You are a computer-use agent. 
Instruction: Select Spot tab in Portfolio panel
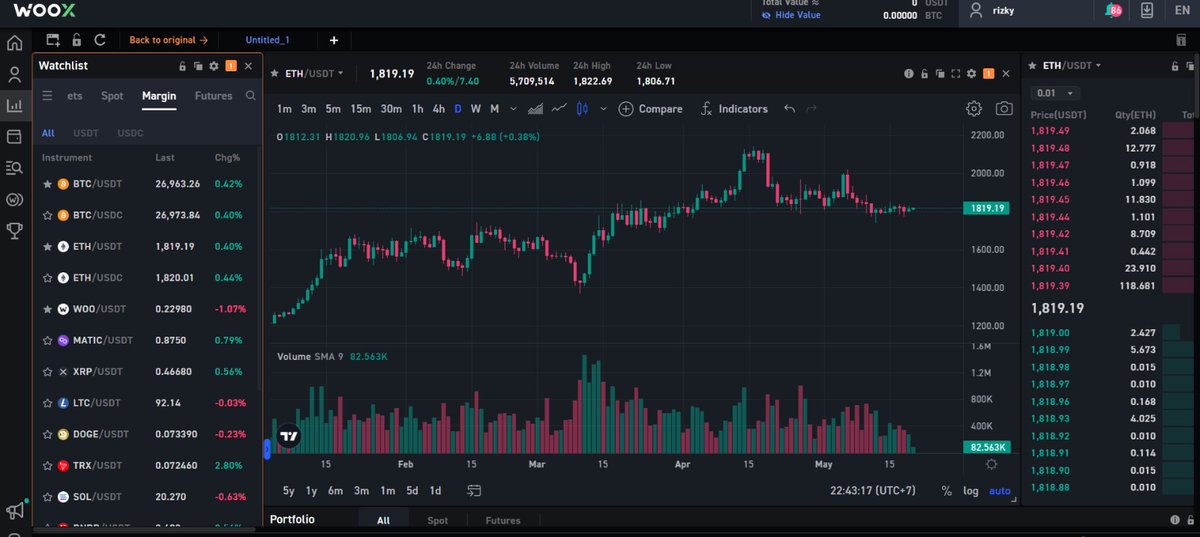[x=438, y=520]
